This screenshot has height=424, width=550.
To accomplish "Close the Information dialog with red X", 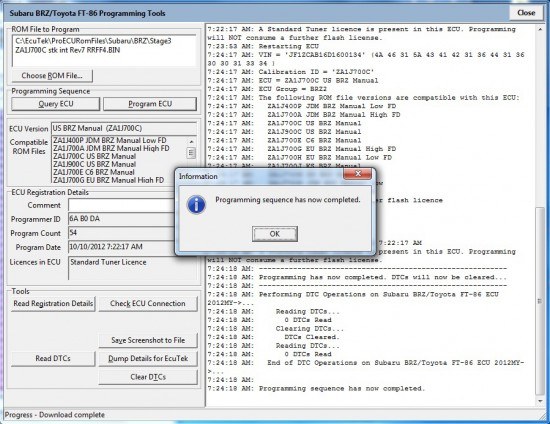I will [357, 174].
